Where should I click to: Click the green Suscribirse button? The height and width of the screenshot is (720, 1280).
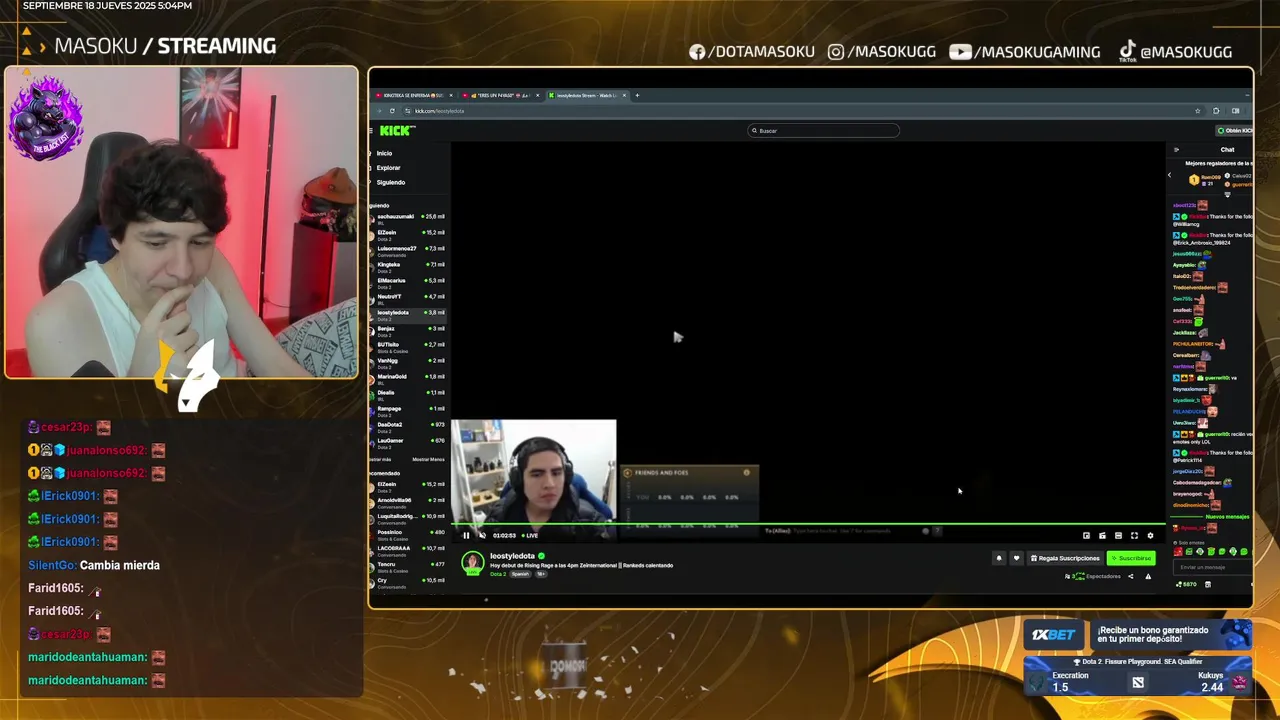click(1131, 558)
